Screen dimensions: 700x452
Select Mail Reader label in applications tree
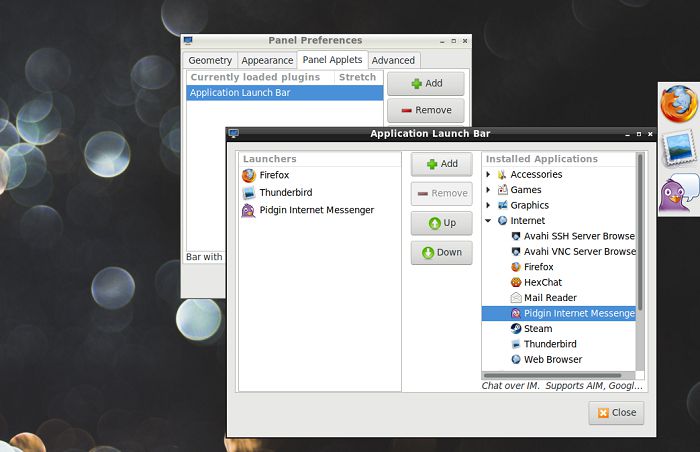coord(550,298)
